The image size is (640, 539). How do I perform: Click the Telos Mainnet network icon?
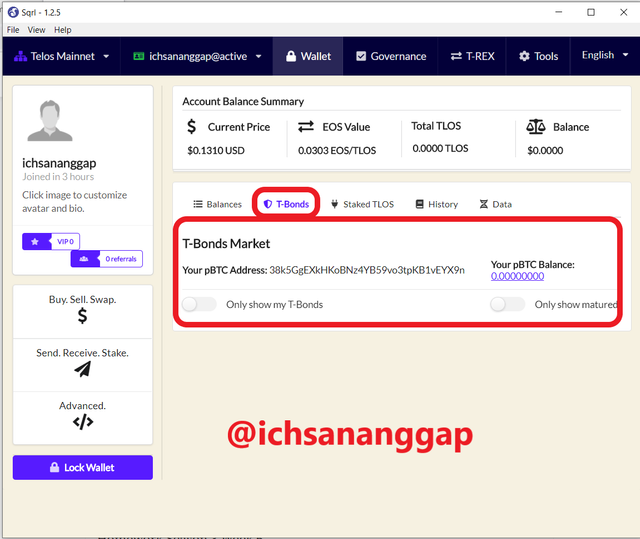pyautogui.click(x=20, y=56)
